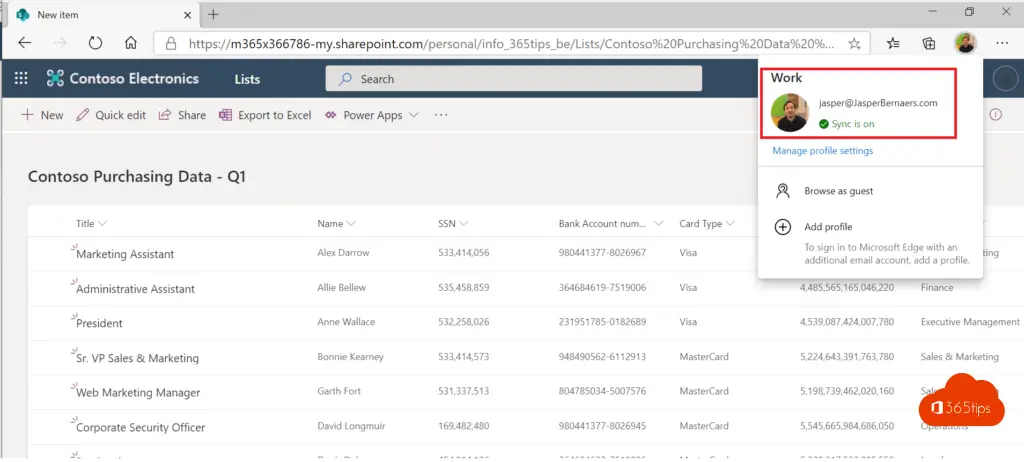Viewport: 1024px width, 462px height.
Task: Click into the SharePoint Search box
Action: [x=513, y=79]
